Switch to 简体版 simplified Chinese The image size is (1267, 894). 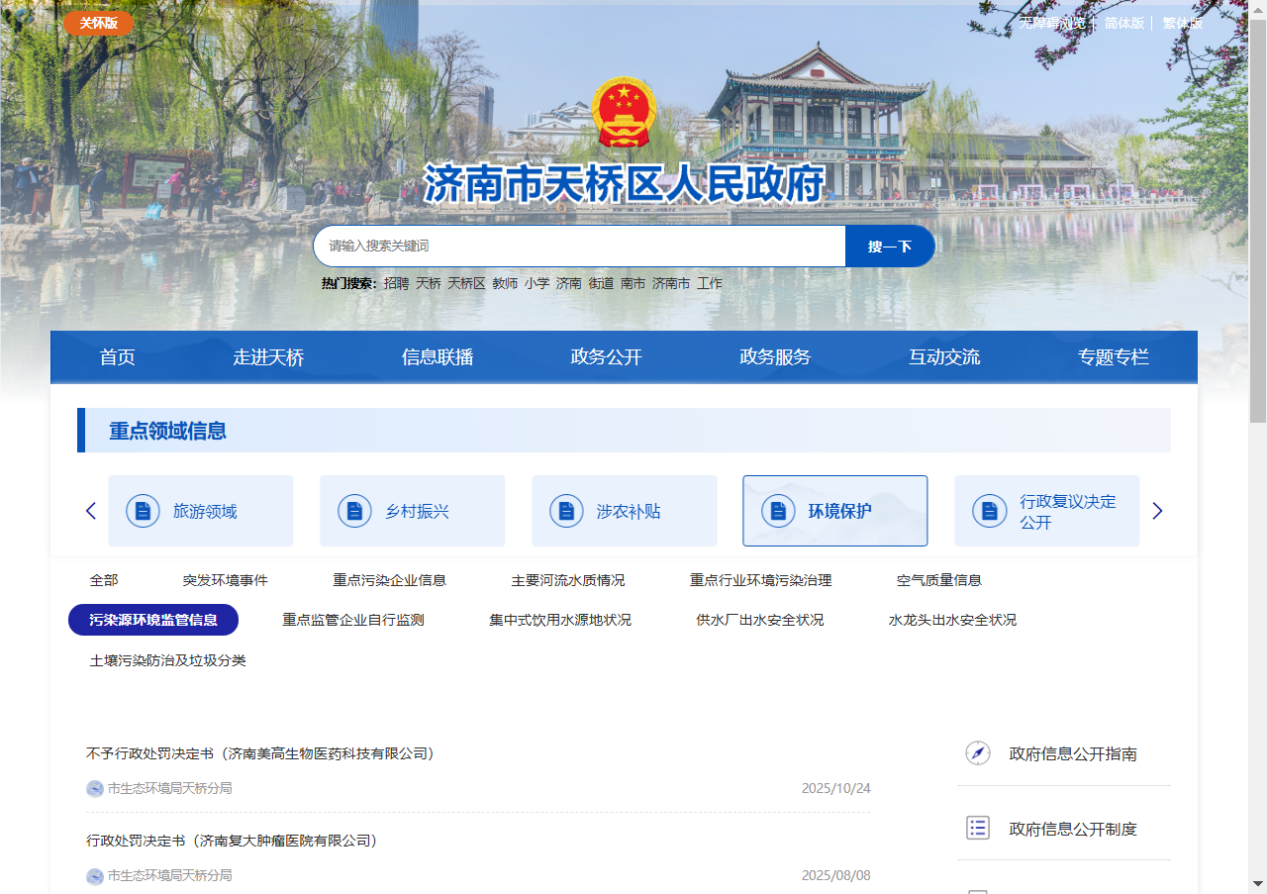coord(1124,23)
